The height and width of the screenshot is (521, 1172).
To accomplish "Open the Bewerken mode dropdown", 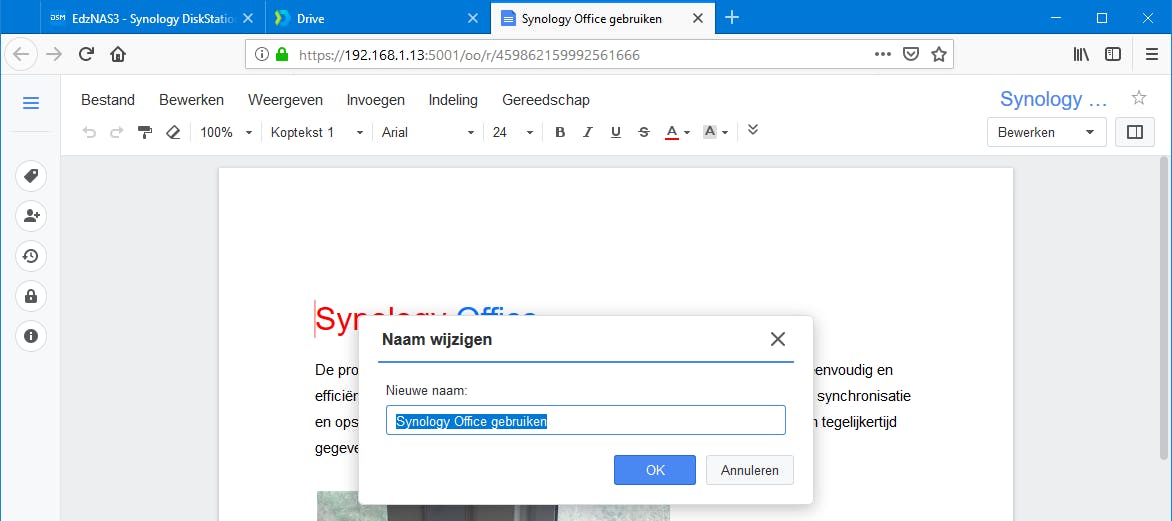I will [1046, 132].
